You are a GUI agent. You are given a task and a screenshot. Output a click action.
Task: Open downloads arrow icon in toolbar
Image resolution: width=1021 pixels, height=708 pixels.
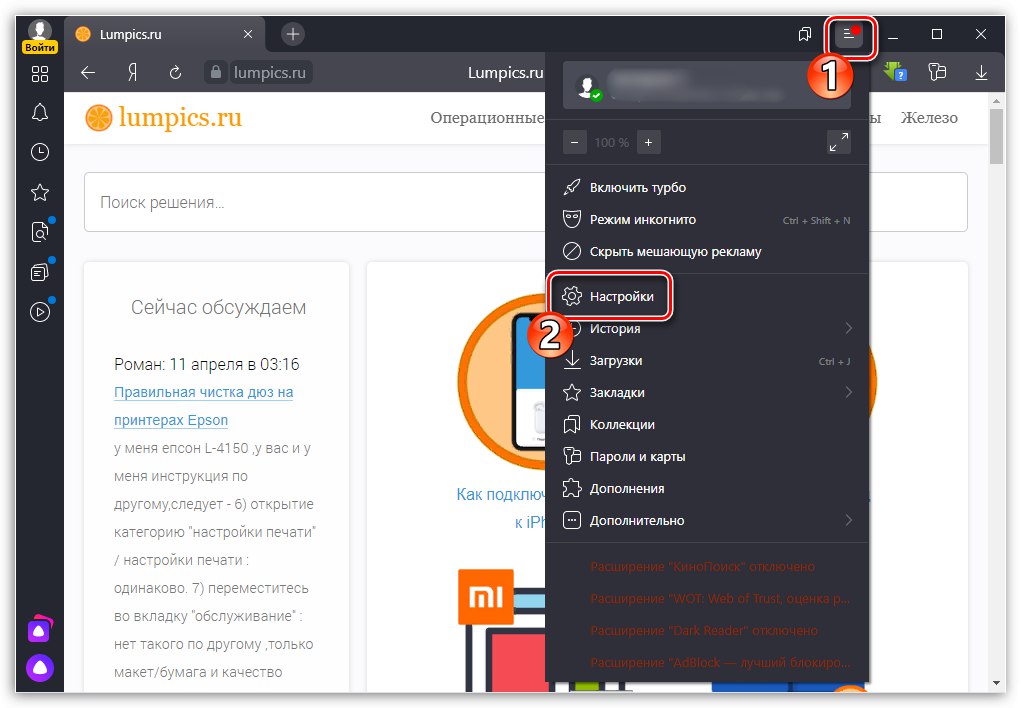point(981,72)
